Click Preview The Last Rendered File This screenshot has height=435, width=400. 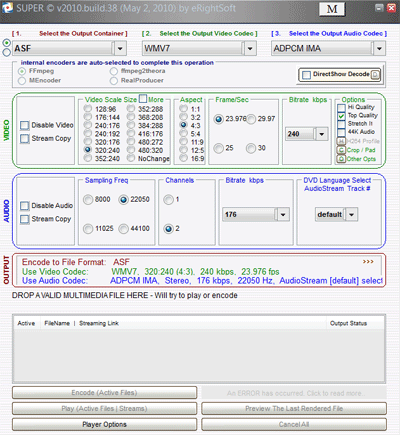294,408
